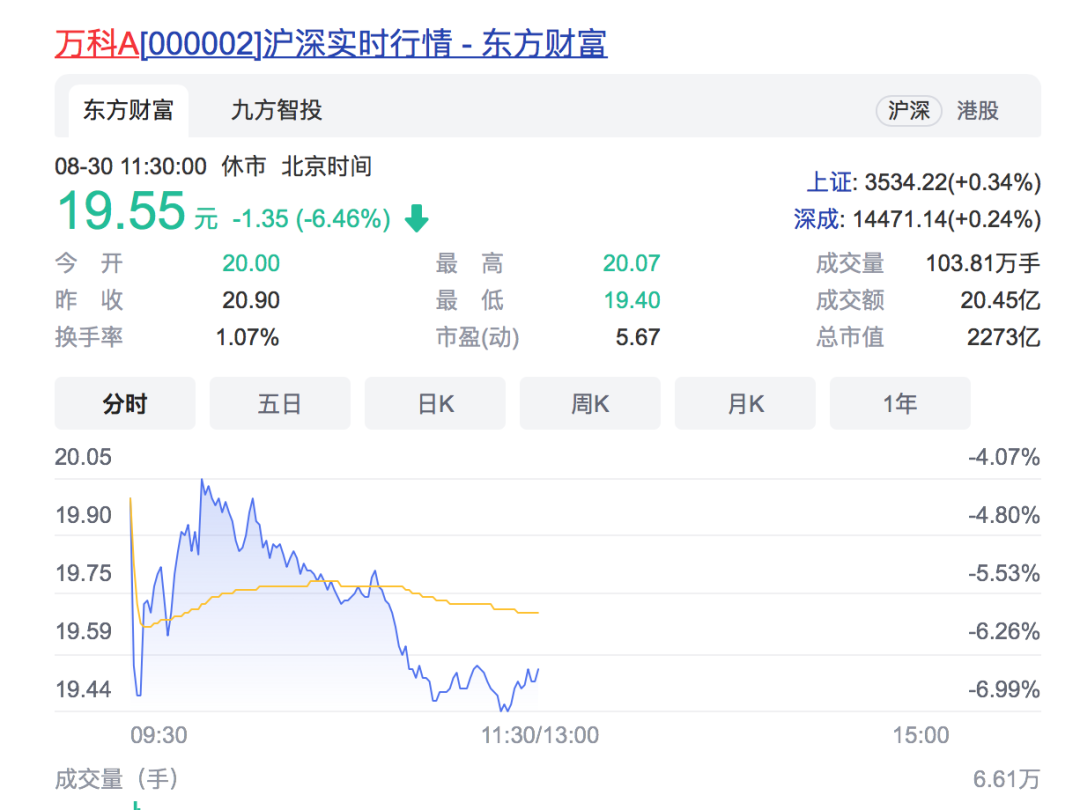Click the 上证 index value 3534.22(+0.34%)
Image resolution: width=1080 pixels, height=810 pixels.
pos(953,183)
